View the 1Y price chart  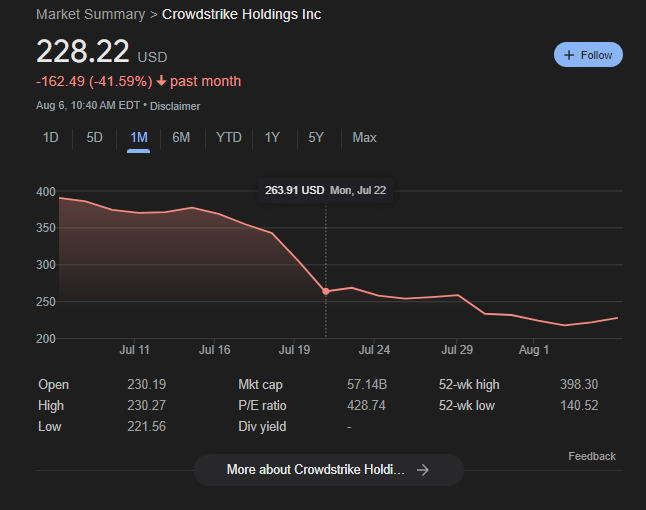(272, 137)
